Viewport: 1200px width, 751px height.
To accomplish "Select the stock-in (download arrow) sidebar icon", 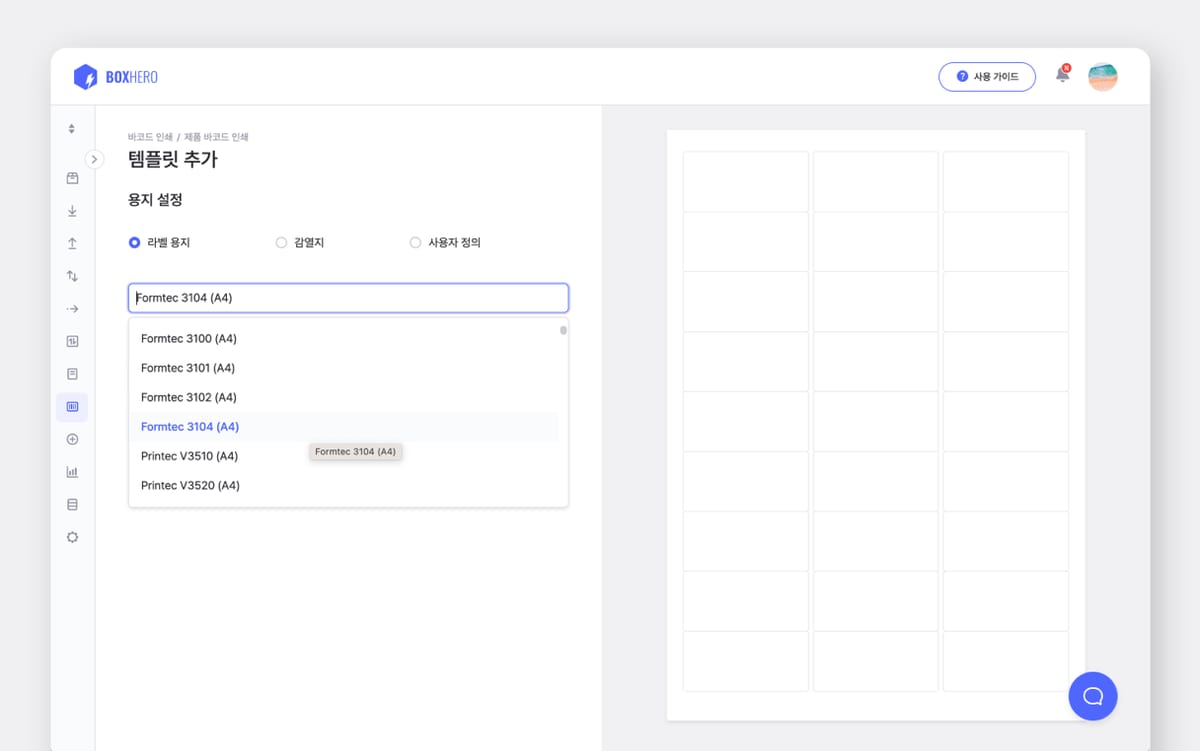I will (71, 211).
